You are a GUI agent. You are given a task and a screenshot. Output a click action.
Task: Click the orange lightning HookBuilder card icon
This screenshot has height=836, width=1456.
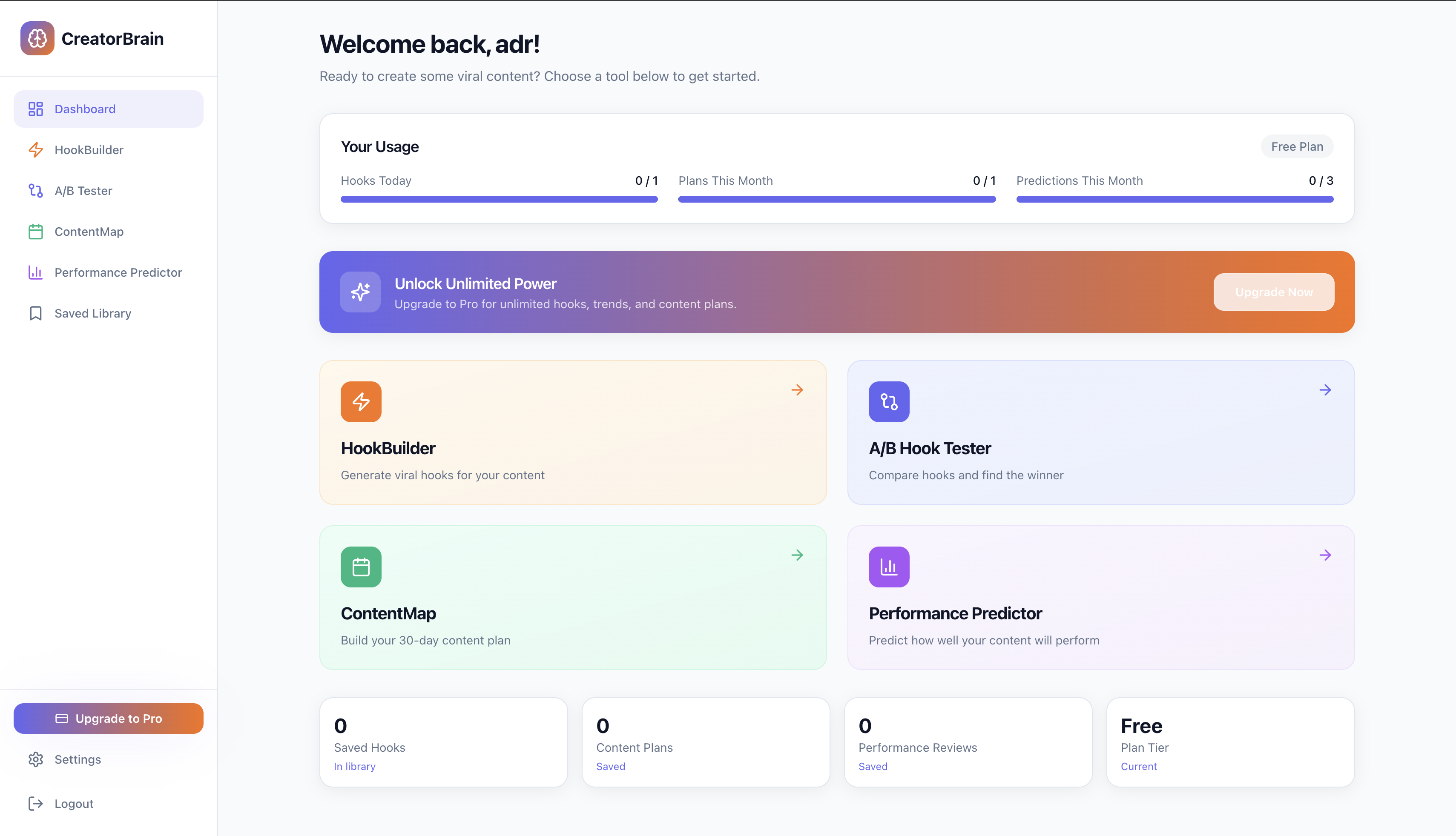pyautogui.click(x=361, y=401)
